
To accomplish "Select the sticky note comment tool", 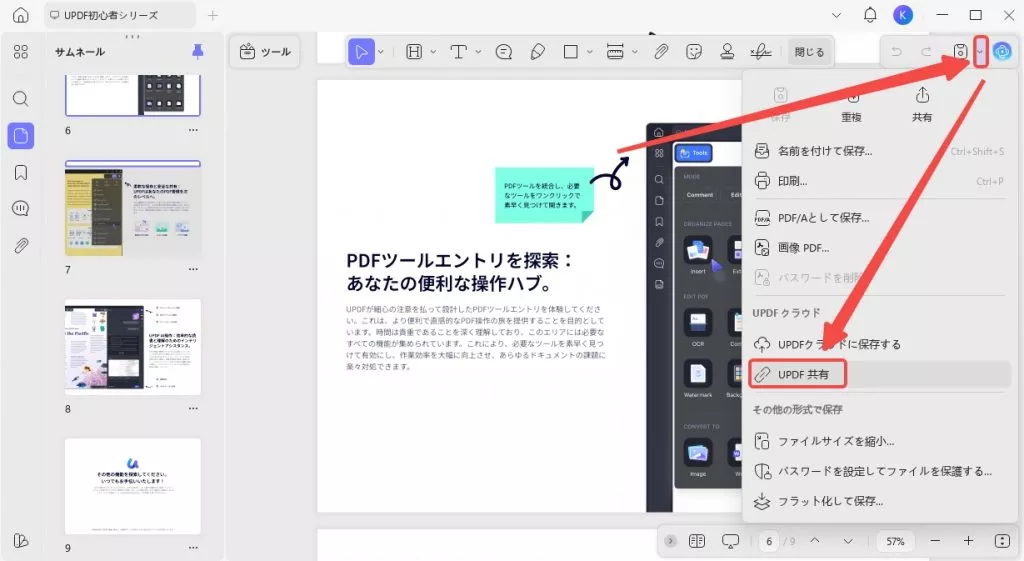I will (504, 52).
